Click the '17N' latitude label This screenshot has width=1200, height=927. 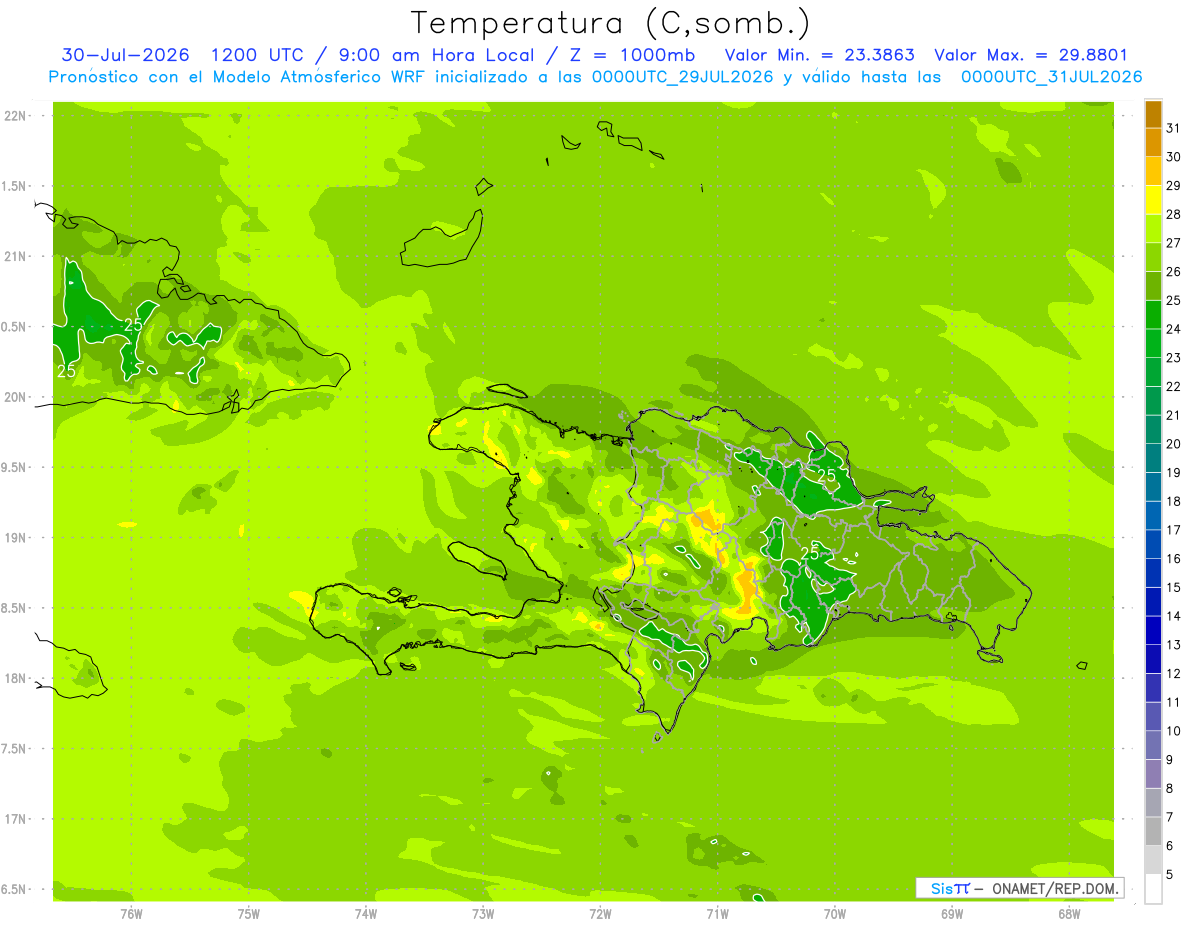click(16, 819)
